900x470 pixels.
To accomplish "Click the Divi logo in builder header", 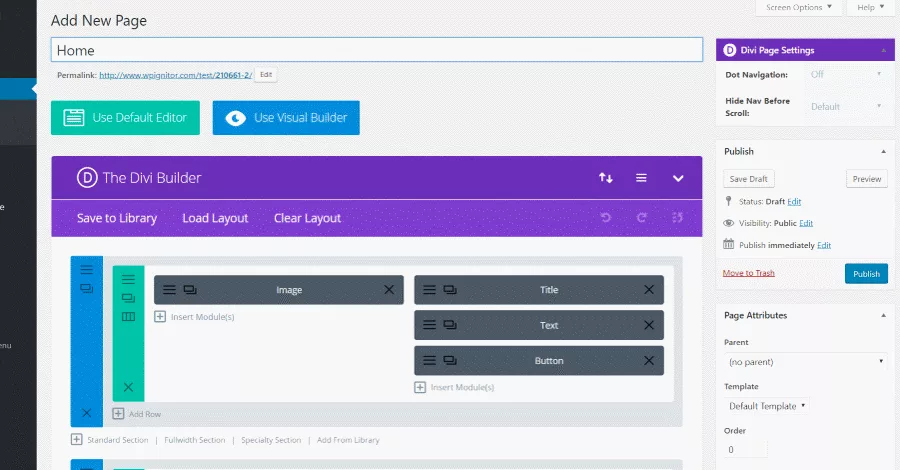I will point(87,178).
